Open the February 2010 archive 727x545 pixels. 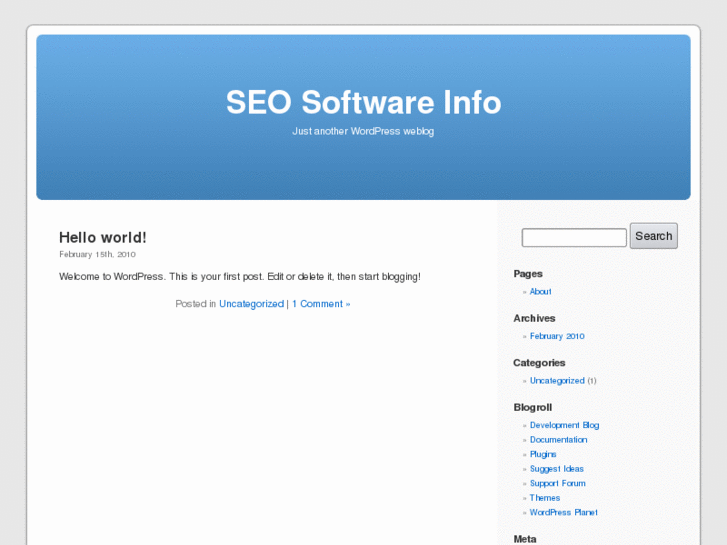click(557, 336)
